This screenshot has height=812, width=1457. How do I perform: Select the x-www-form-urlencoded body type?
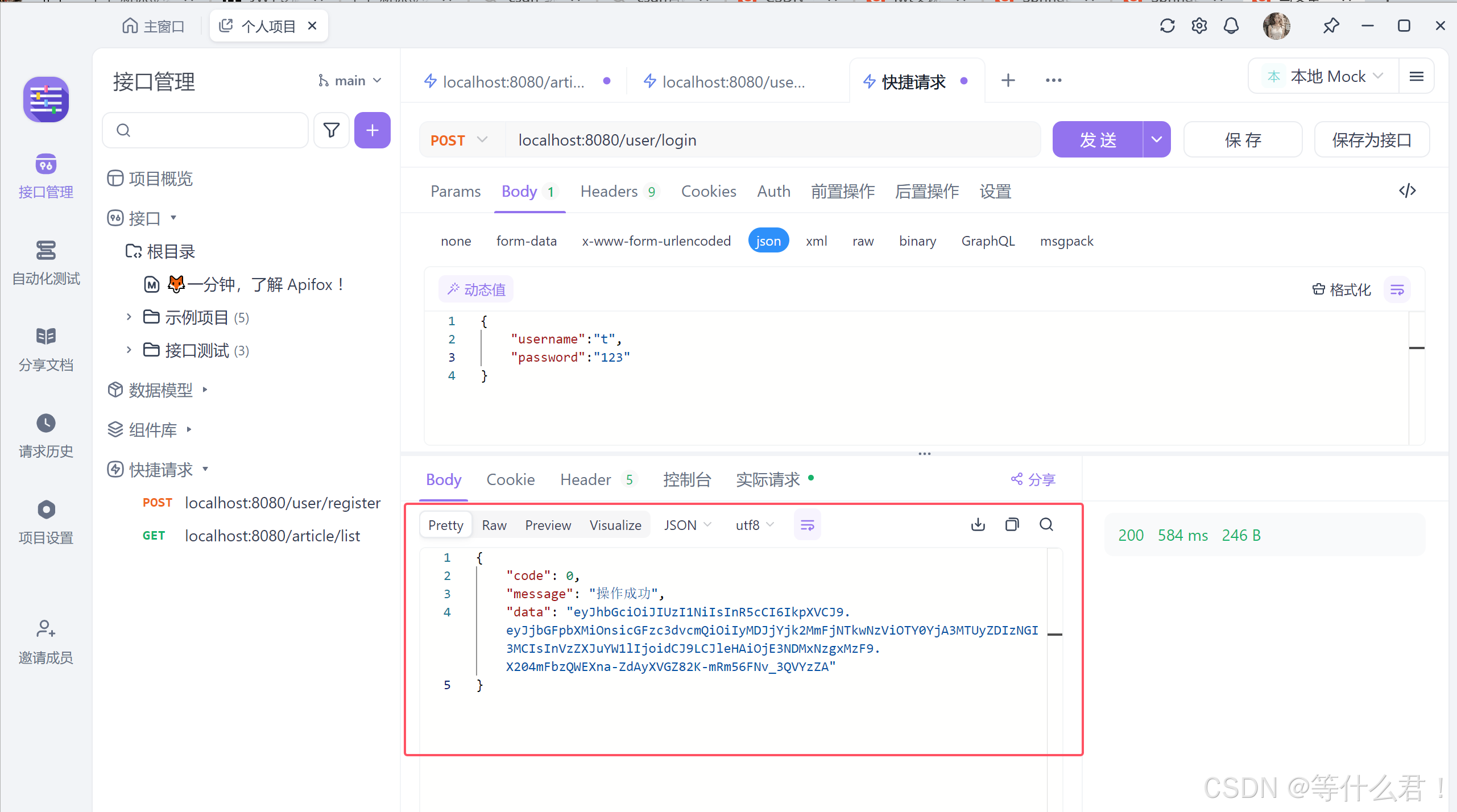(x=656, y=241)
